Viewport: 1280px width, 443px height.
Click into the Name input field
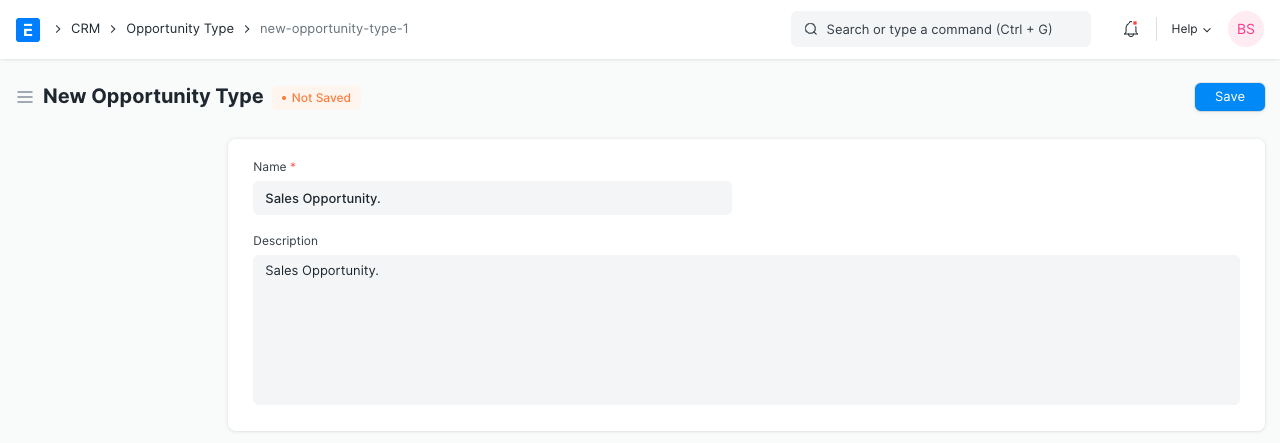click(492, 198)
